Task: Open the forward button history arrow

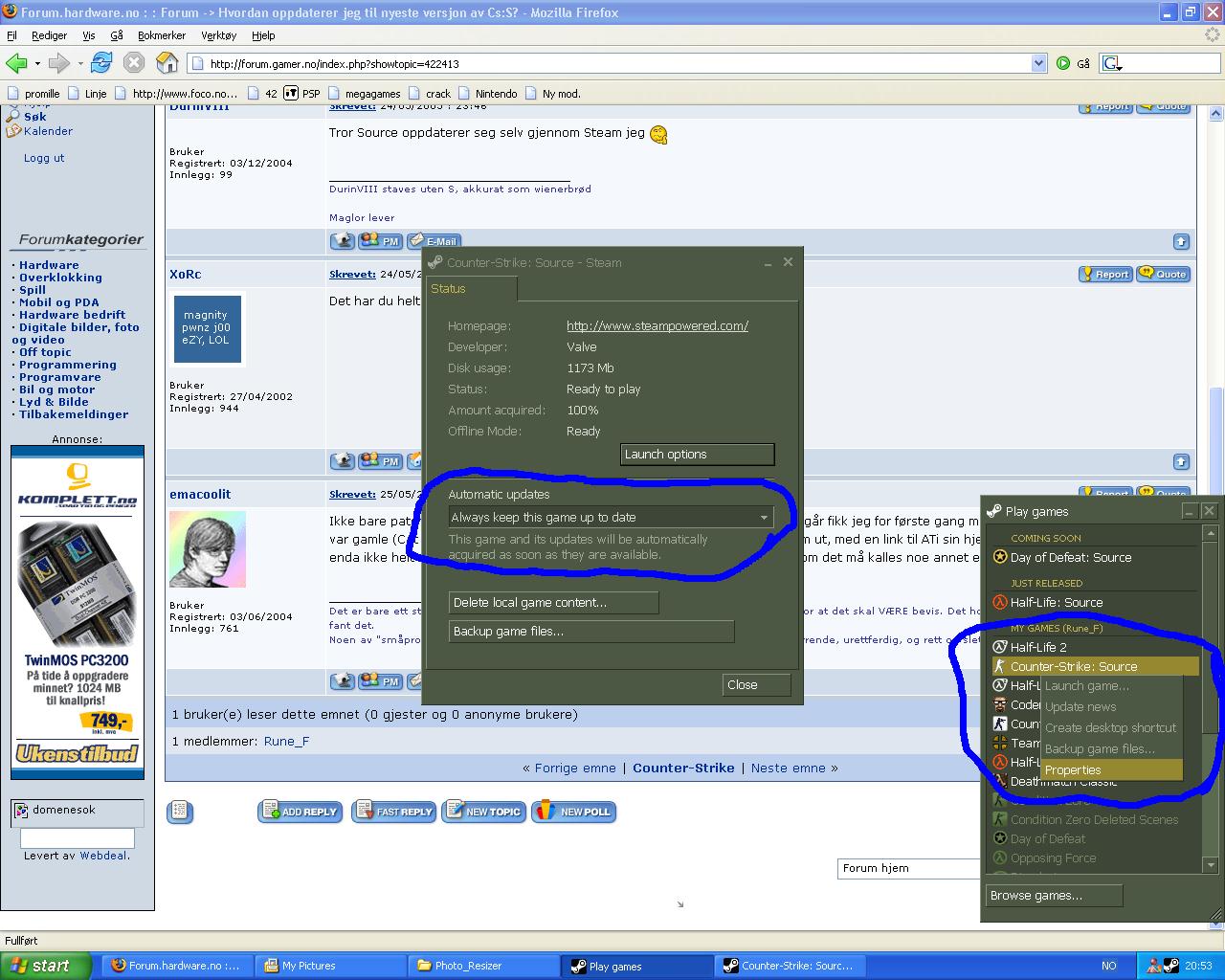Action: [80, 64]
